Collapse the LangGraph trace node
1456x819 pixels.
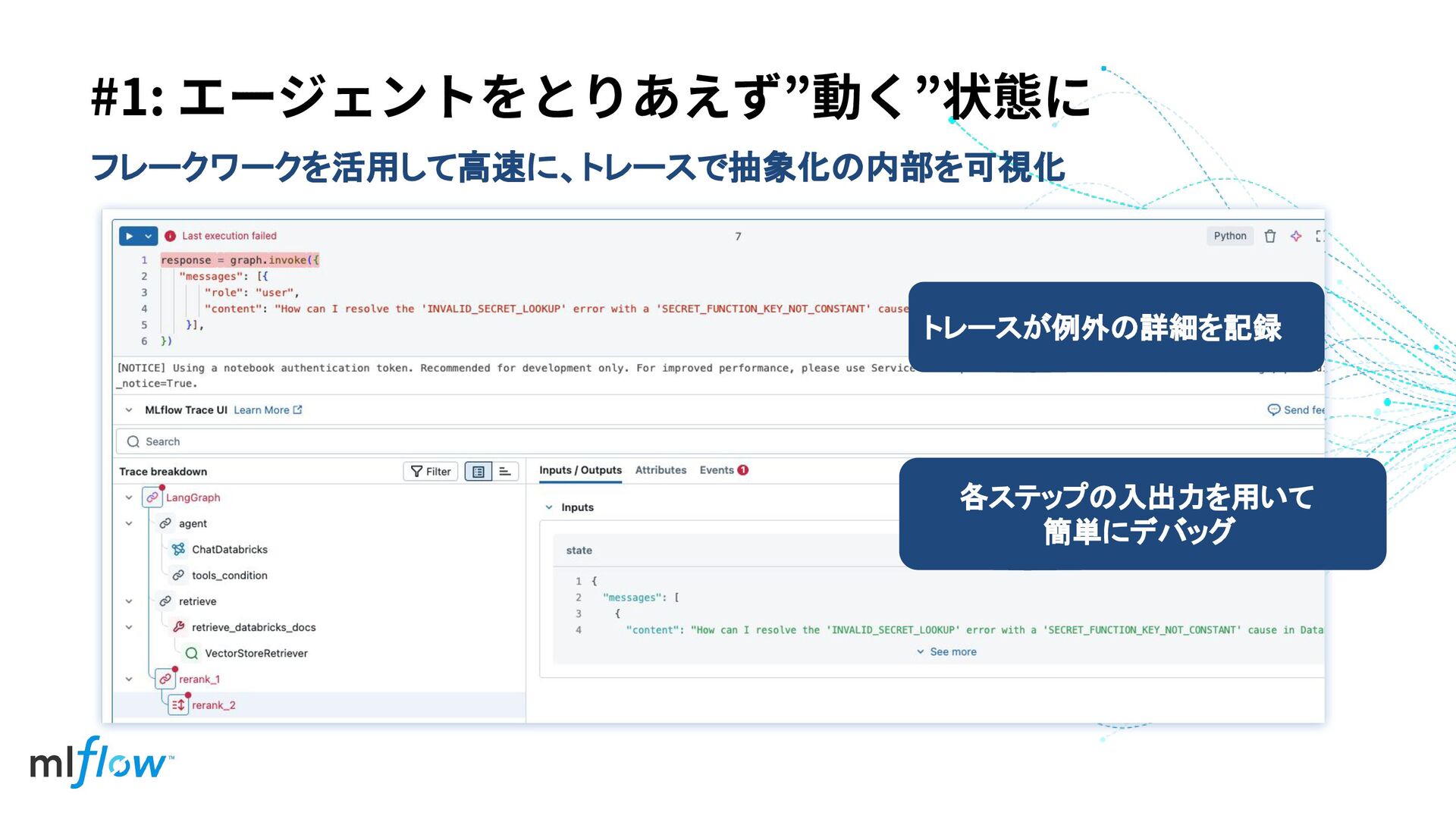tap(129, 497)
